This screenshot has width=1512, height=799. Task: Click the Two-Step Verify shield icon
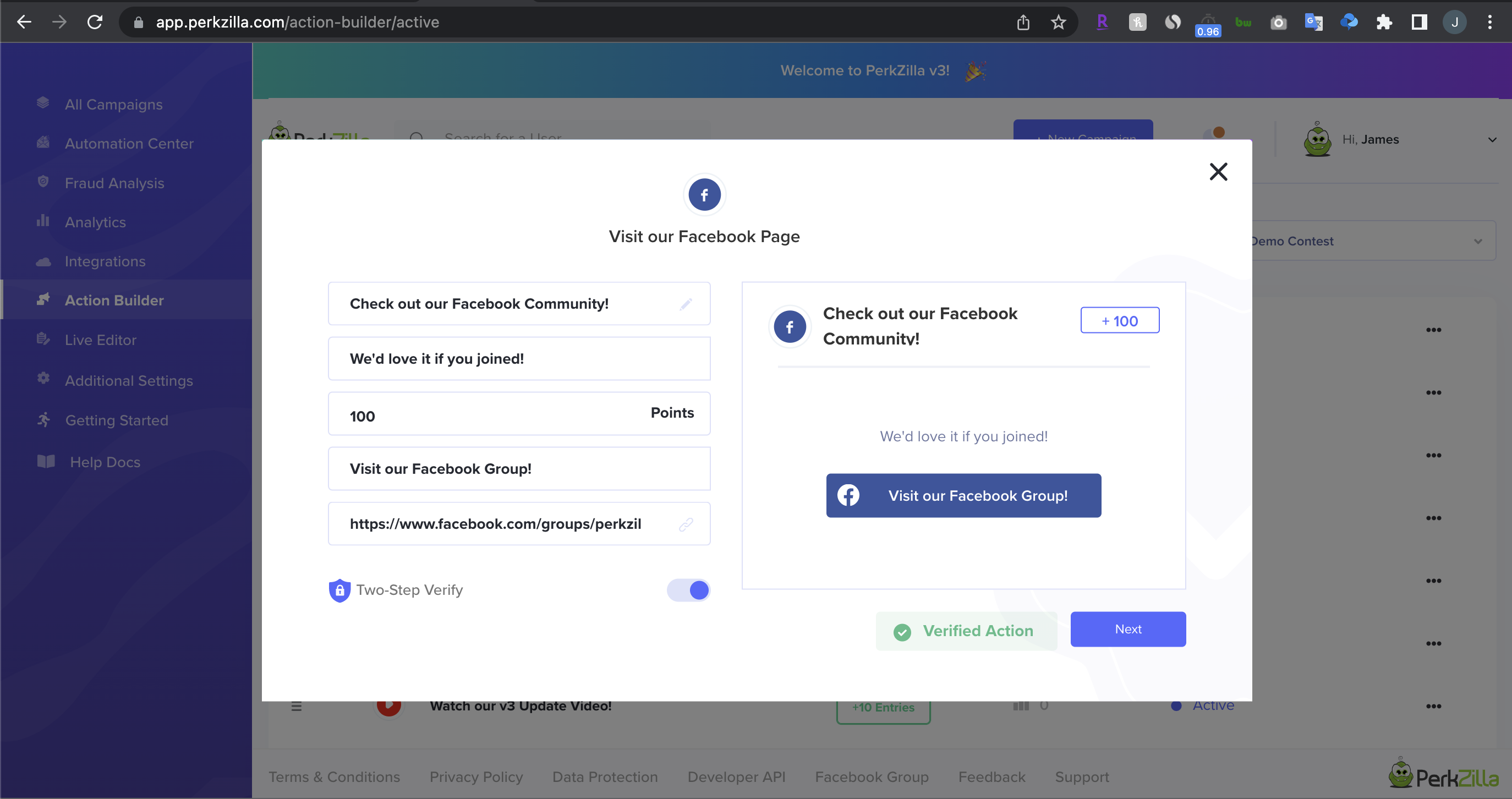[x=339, y=590]
